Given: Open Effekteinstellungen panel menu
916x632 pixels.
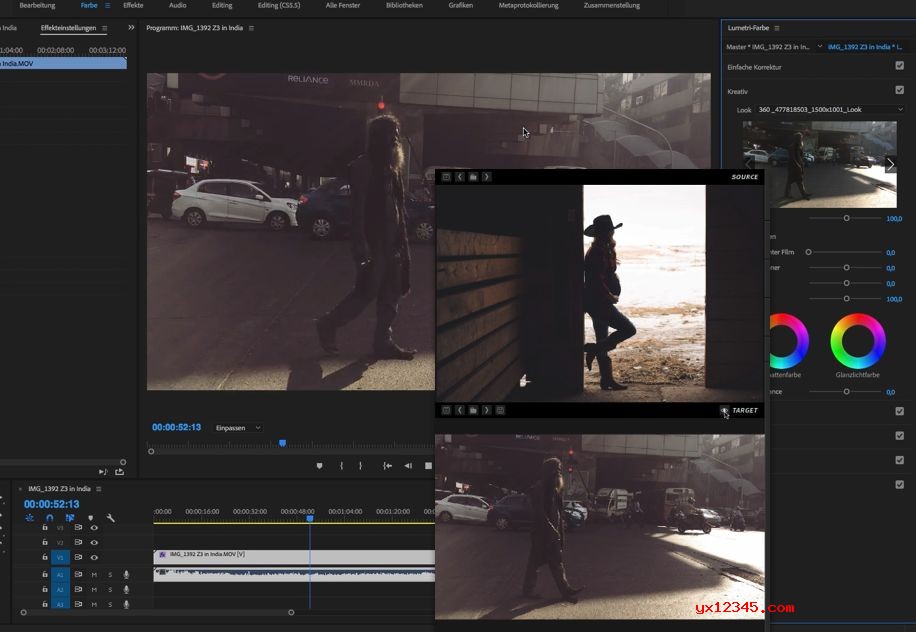Looking at the screenshot, I should click(x=105, y=28).
